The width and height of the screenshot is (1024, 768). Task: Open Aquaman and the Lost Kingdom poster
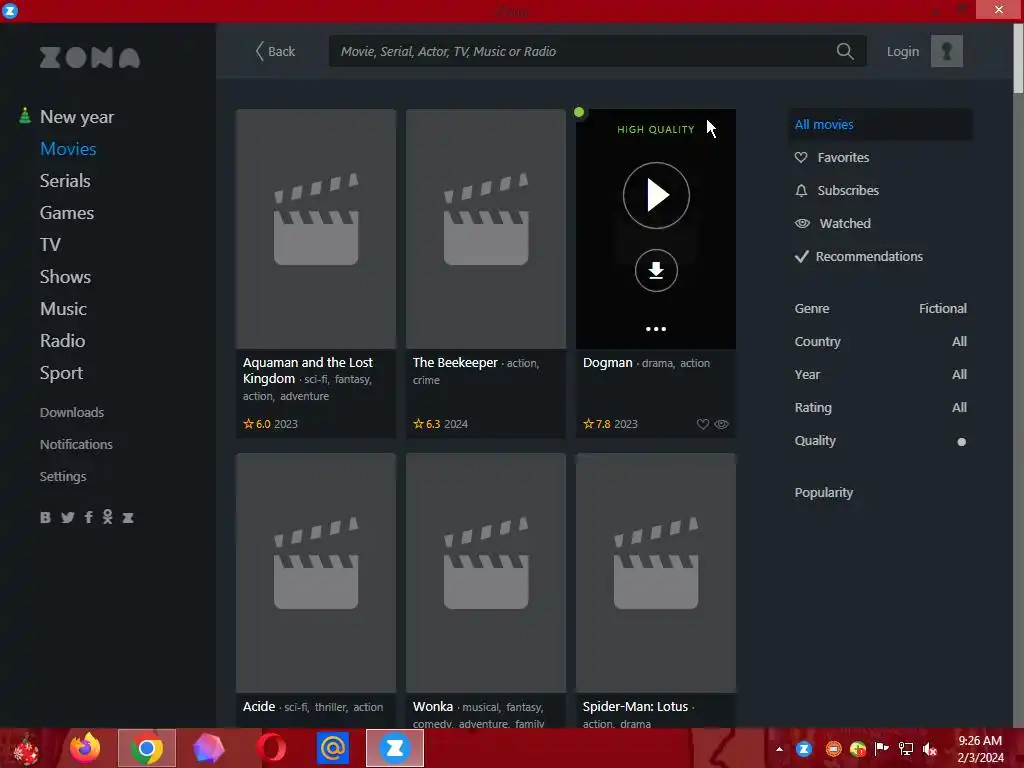click(x=315, y=229)
